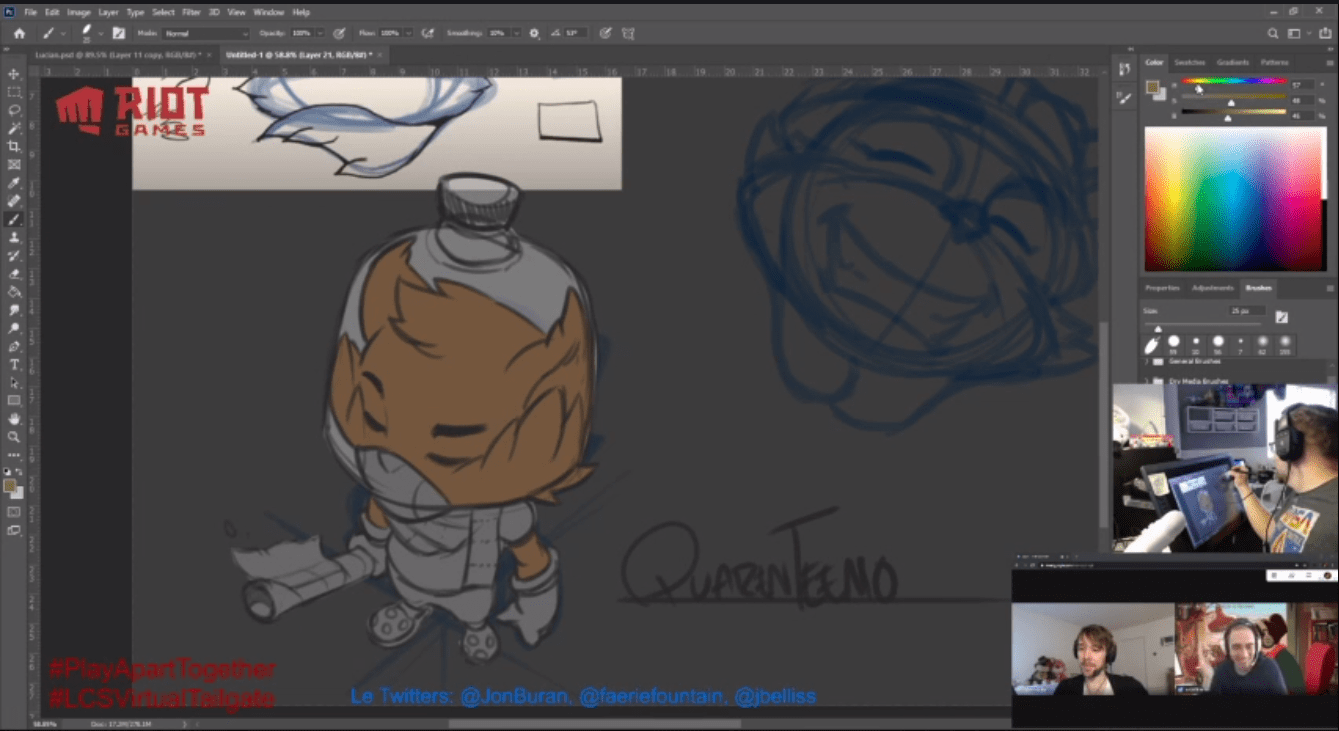The image size is (1339, 731).
Task: Select the History Brush tool
Action: click(x=14, y=256)
